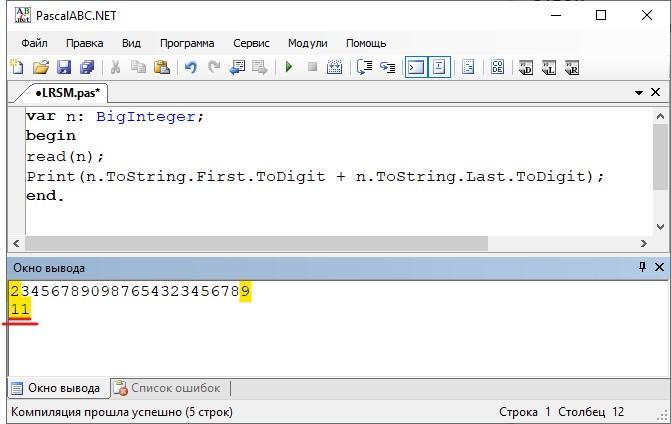Click the Step Over debug icon

point(364,67)
